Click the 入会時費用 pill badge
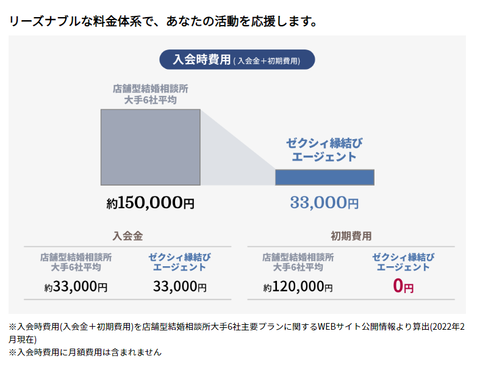The width and height of the screenshot is (480, 367). (237, 60)
